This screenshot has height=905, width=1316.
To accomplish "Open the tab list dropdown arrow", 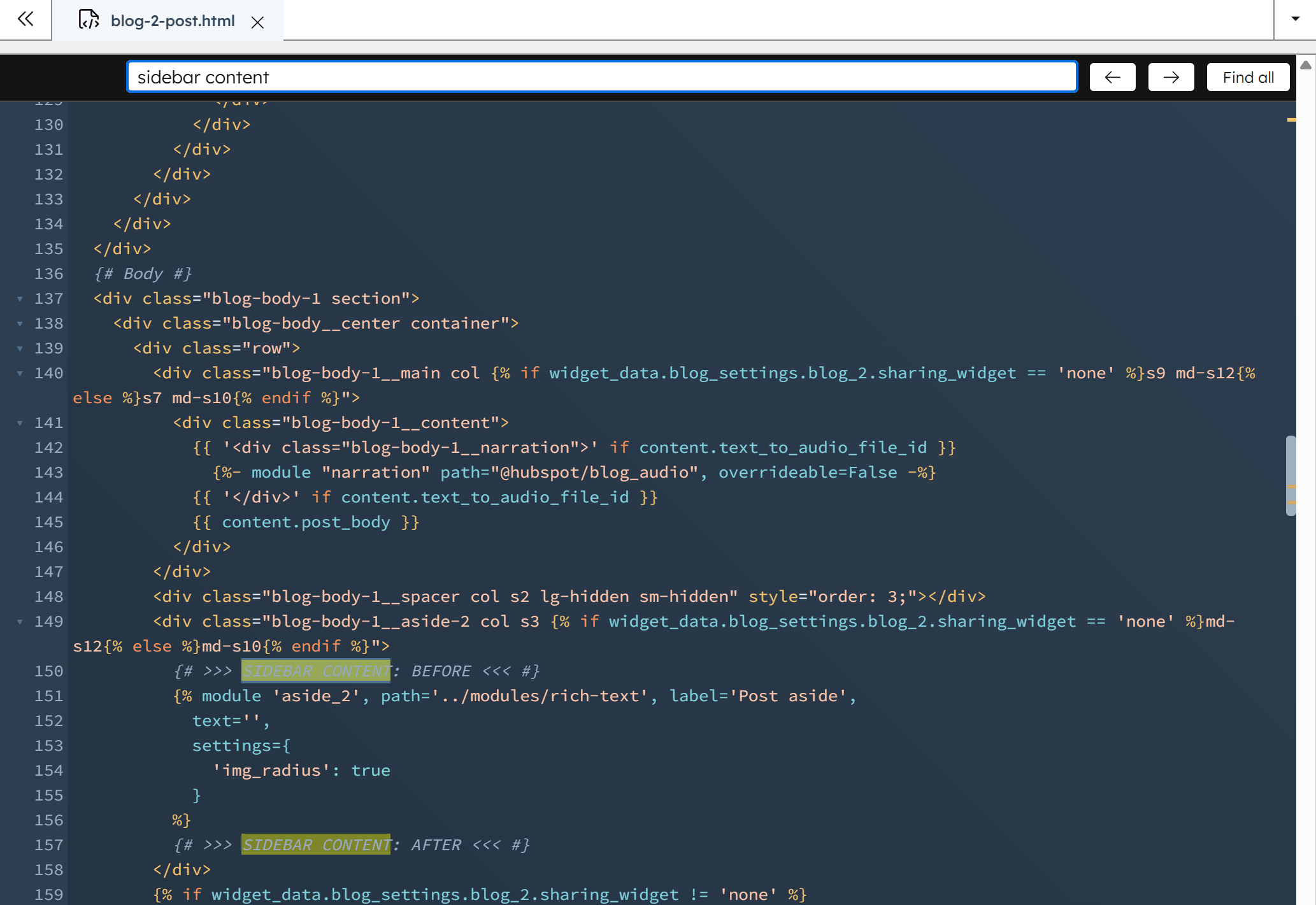I will coord(1295,19).
